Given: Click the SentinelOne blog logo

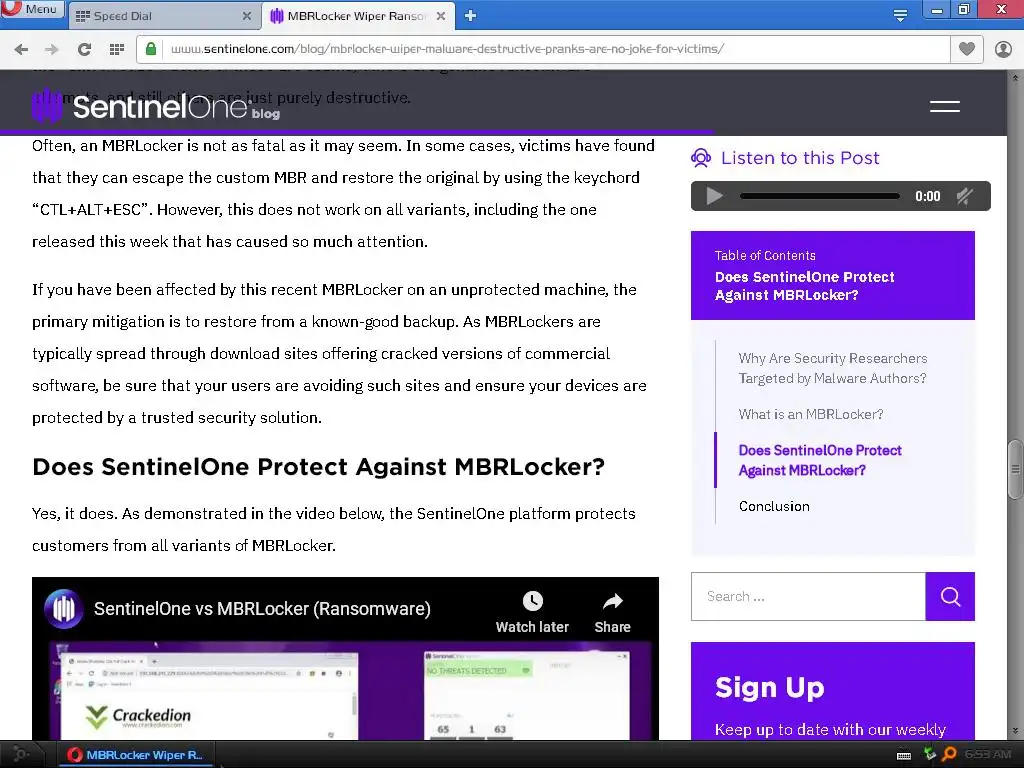Looking at the screenshot, I should (157, 106).
